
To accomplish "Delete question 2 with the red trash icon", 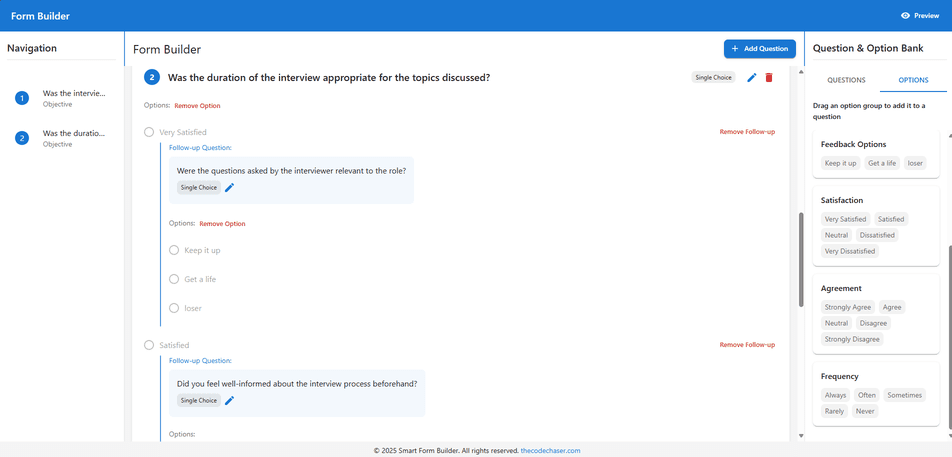I will [769, 77].
